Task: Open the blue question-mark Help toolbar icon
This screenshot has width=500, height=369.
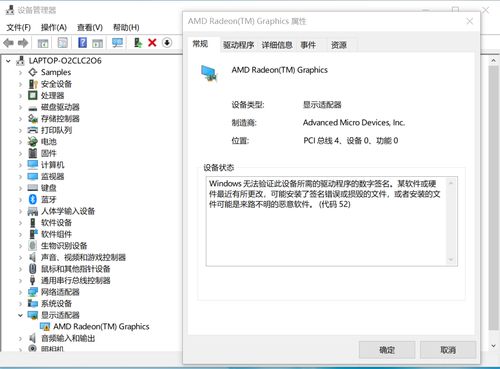Action: (82, 43)
